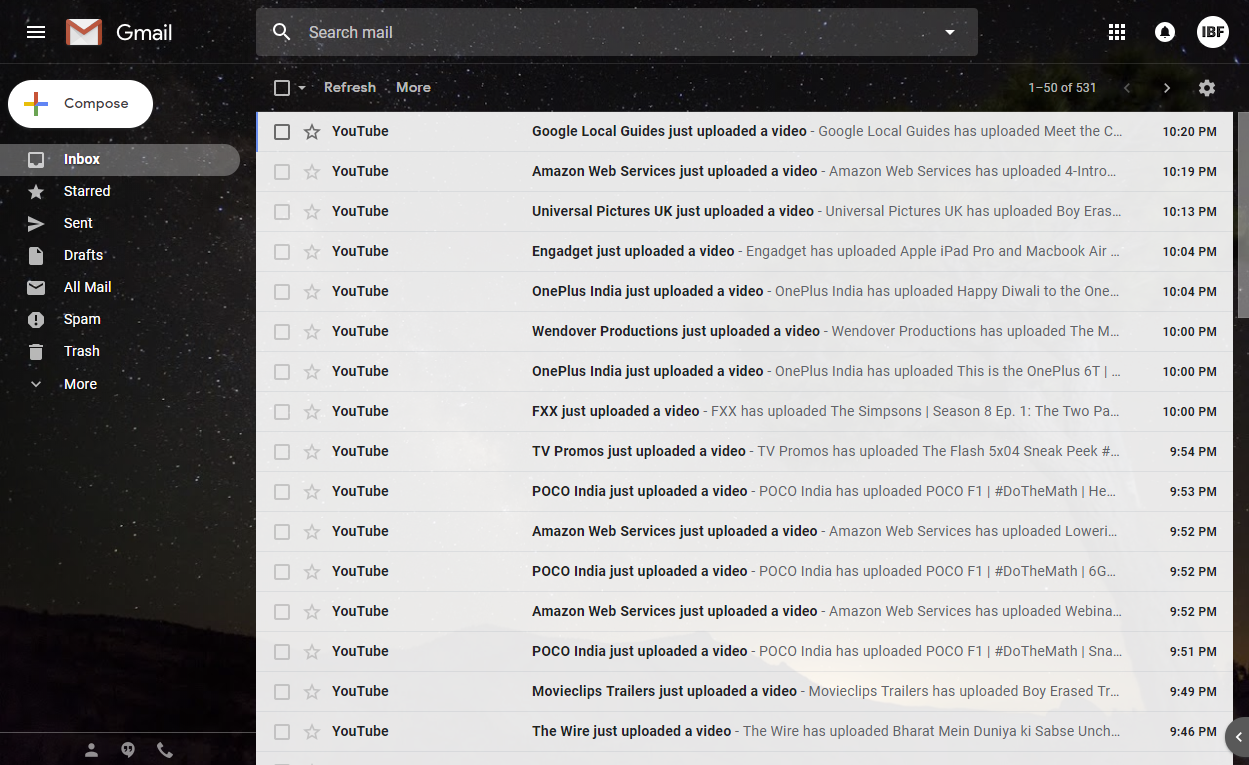Image resolution: width=1249 pixels, height=765 pixels.
Task: Open TV Promos Flash sneak peek email
Action: click(744, 451)
